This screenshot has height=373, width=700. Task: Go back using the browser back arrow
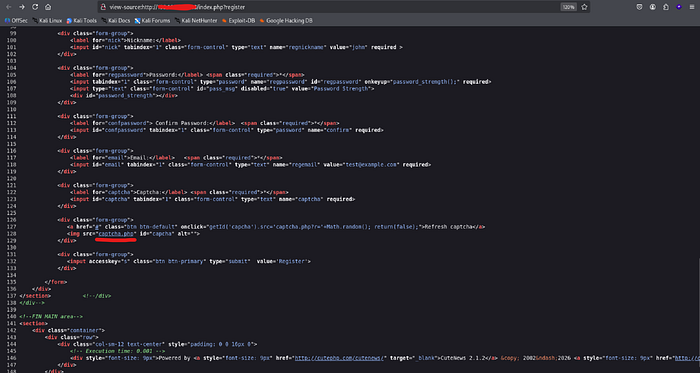9,7
